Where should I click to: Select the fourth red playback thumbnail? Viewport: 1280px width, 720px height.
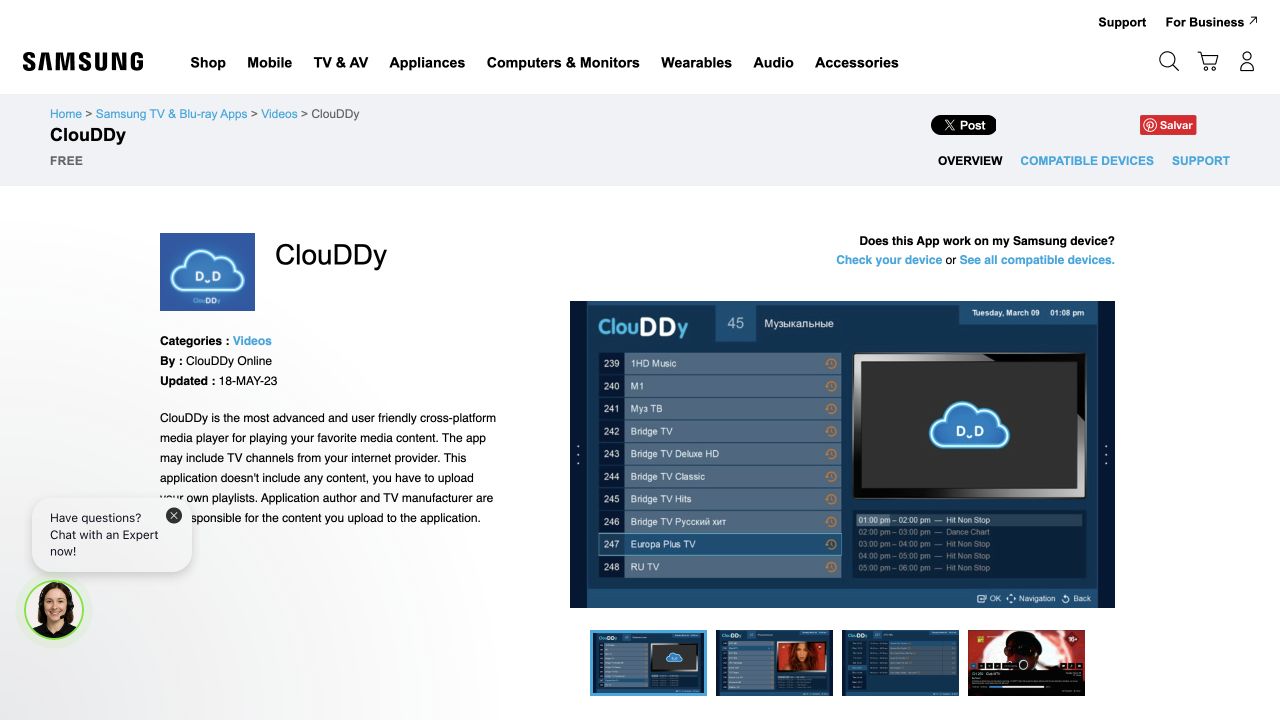1026,662
